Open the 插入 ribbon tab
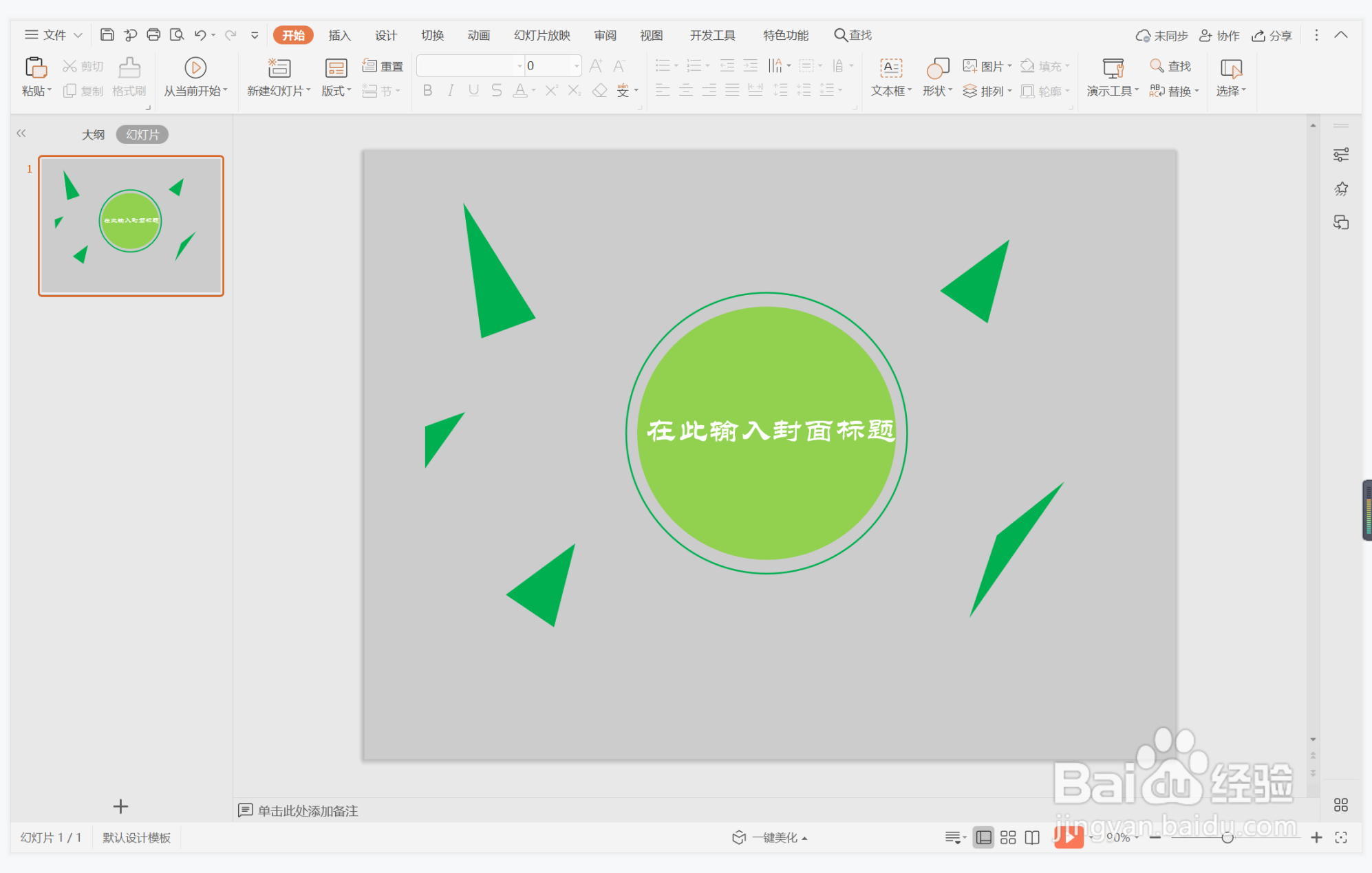This screenshot has width=1372, height=873. click(339, 35)
